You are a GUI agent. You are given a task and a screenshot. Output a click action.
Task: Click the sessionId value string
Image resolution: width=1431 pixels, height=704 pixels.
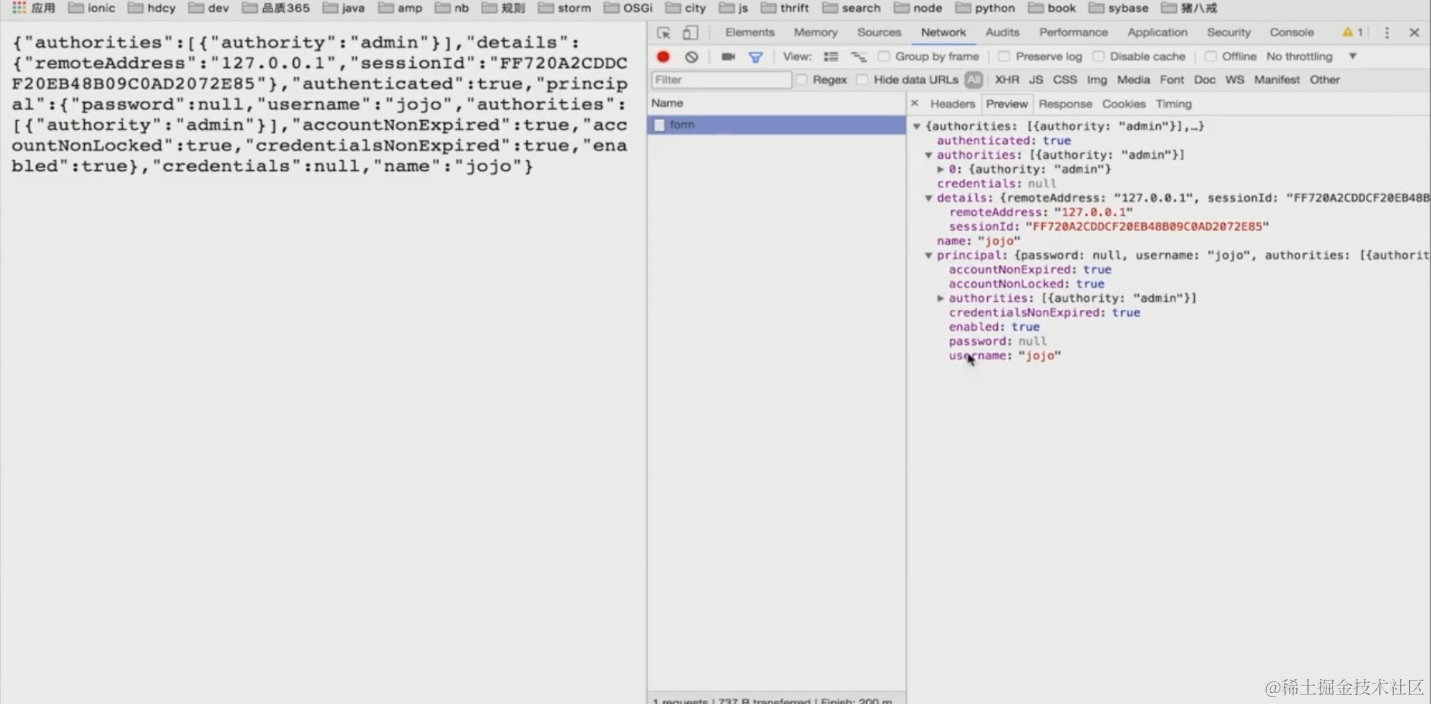tap(1147, 227)
